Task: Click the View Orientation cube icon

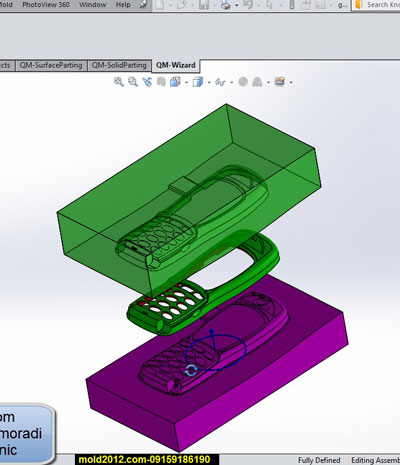Action: pos(175,82)
